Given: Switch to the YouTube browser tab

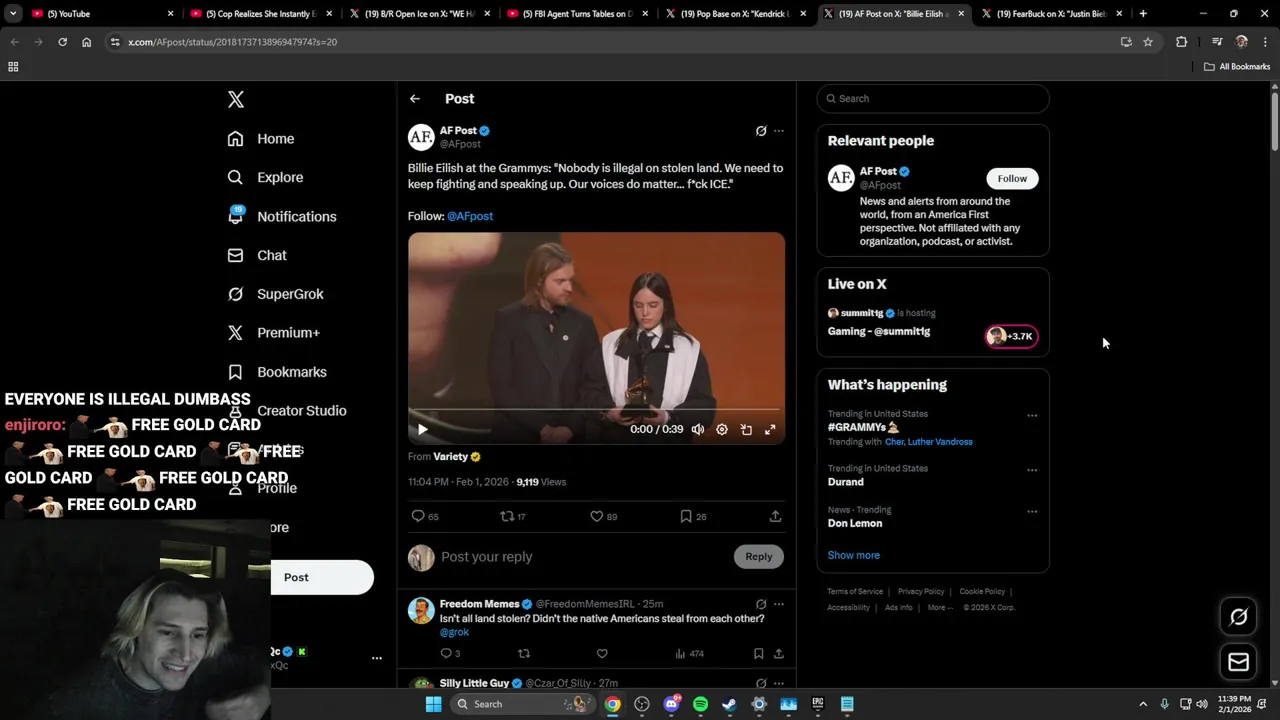Looking at the screenshot, I should click(100, 14).
